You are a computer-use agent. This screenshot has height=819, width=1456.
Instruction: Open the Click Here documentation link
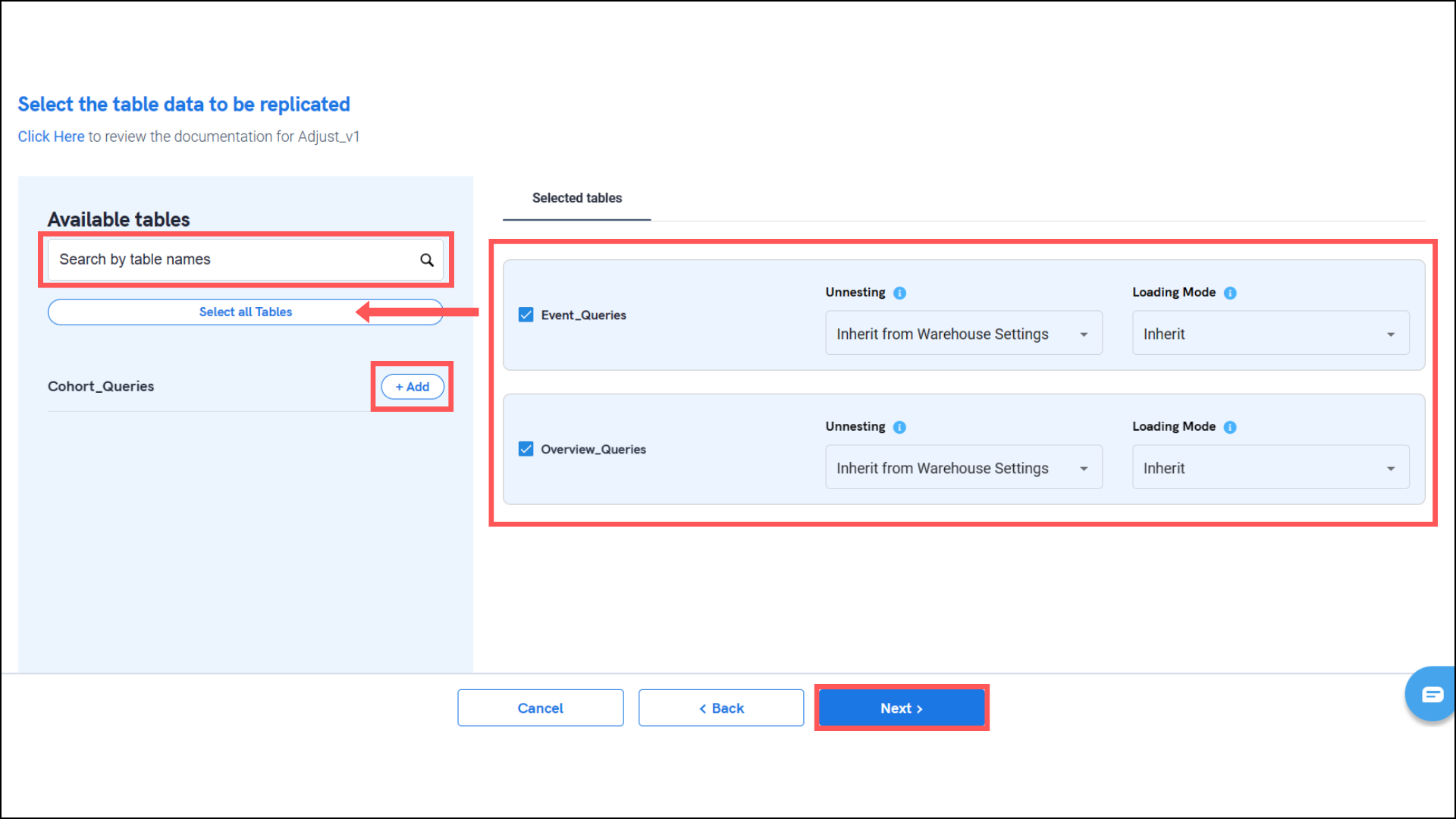click(x=51, y=136)
